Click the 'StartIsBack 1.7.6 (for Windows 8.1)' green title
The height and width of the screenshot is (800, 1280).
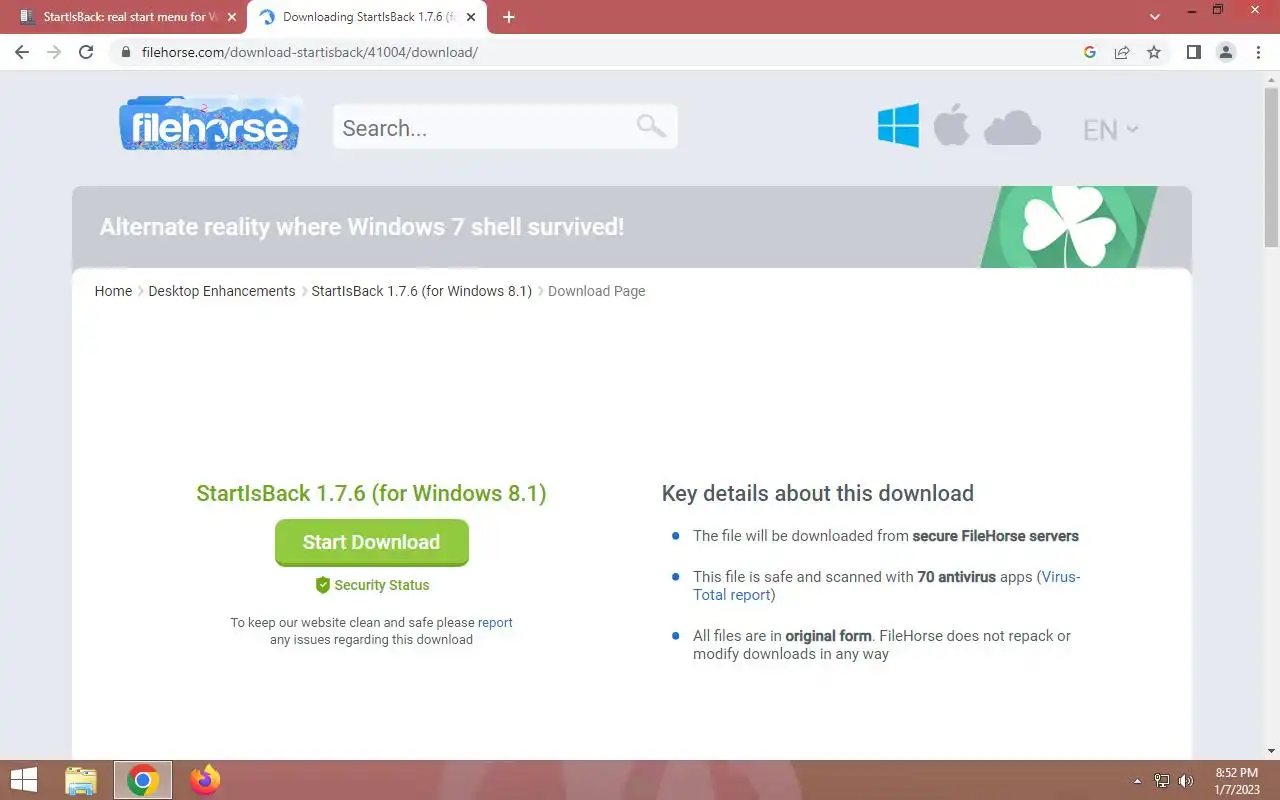tap(371, 493)
